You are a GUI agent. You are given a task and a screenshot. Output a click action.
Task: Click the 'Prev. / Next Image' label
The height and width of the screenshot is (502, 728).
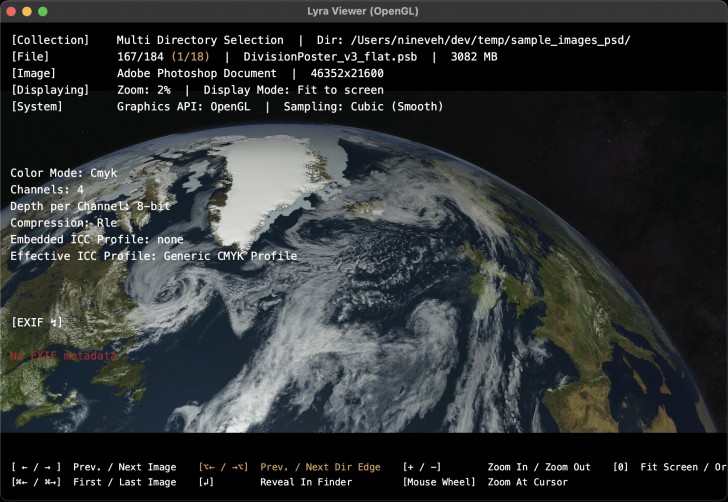coord(124,467)
